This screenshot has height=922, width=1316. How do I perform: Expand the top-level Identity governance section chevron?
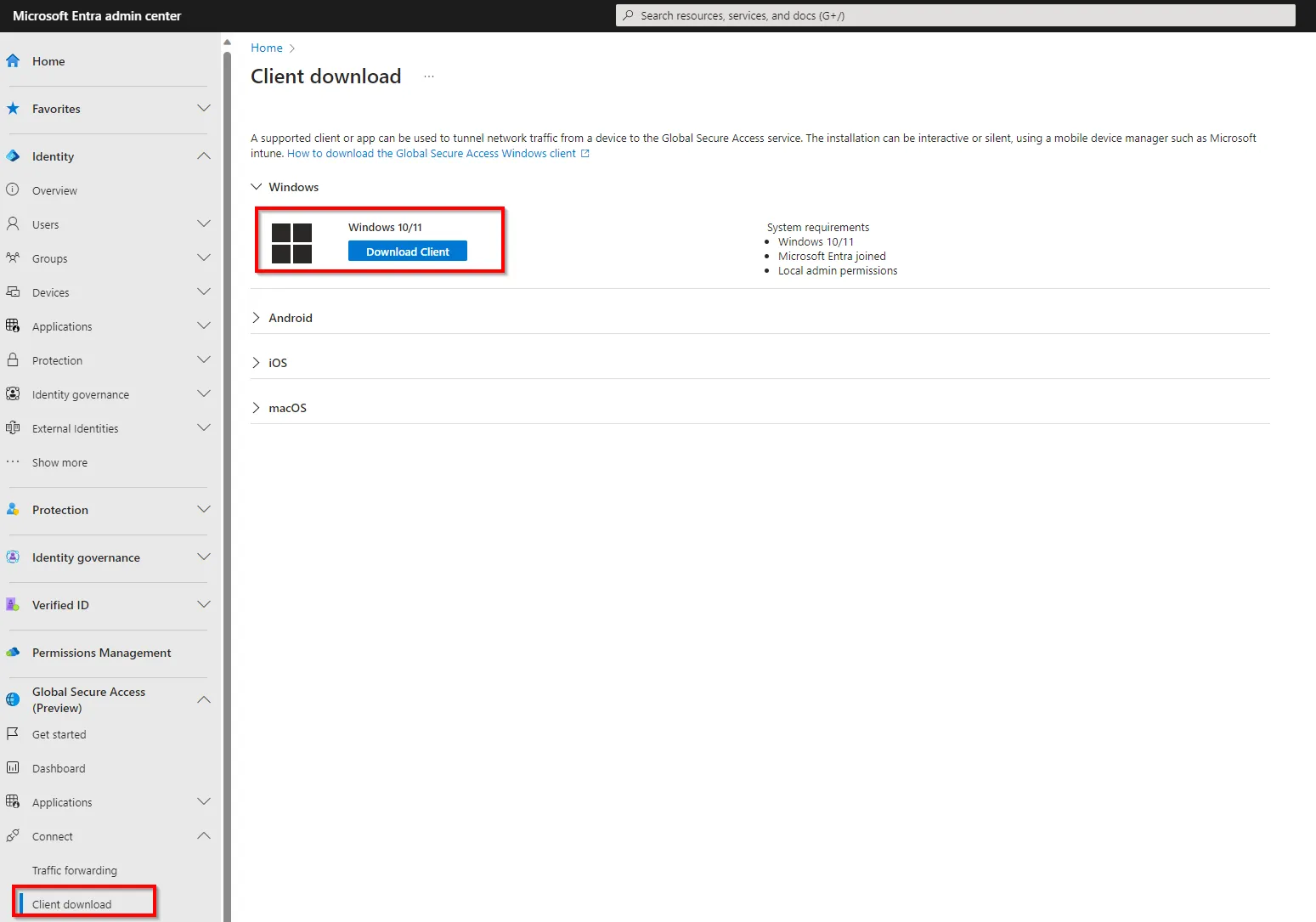click(x=204, y=557)
